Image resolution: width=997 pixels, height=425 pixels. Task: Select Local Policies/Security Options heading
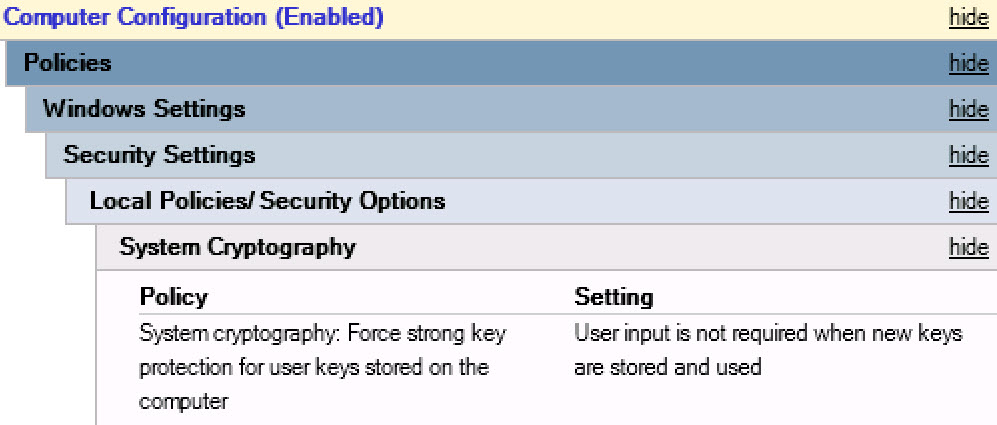pyautogui.click(x=267, y=201)
